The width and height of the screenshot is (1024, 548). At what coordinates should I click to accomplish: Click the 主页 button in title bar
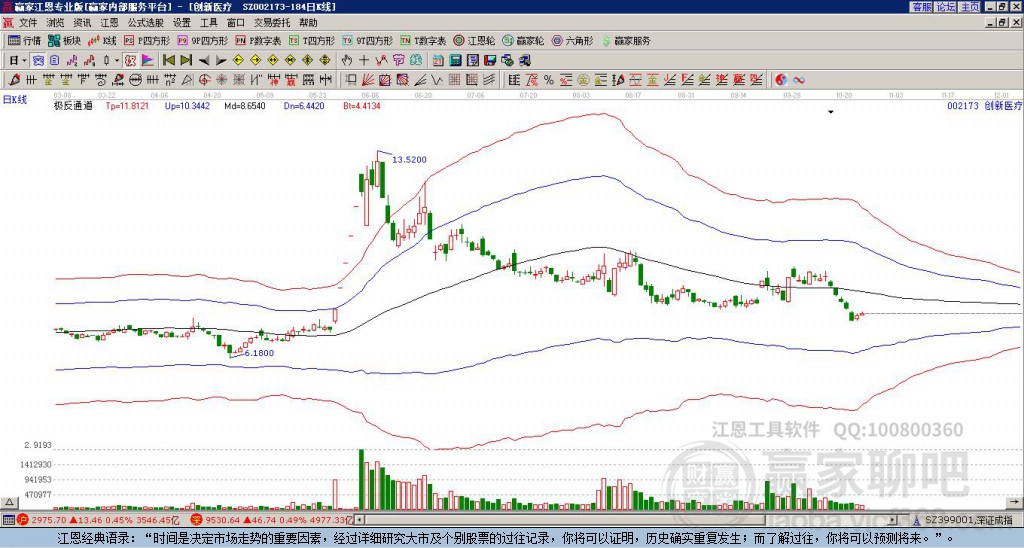(969, 7)
